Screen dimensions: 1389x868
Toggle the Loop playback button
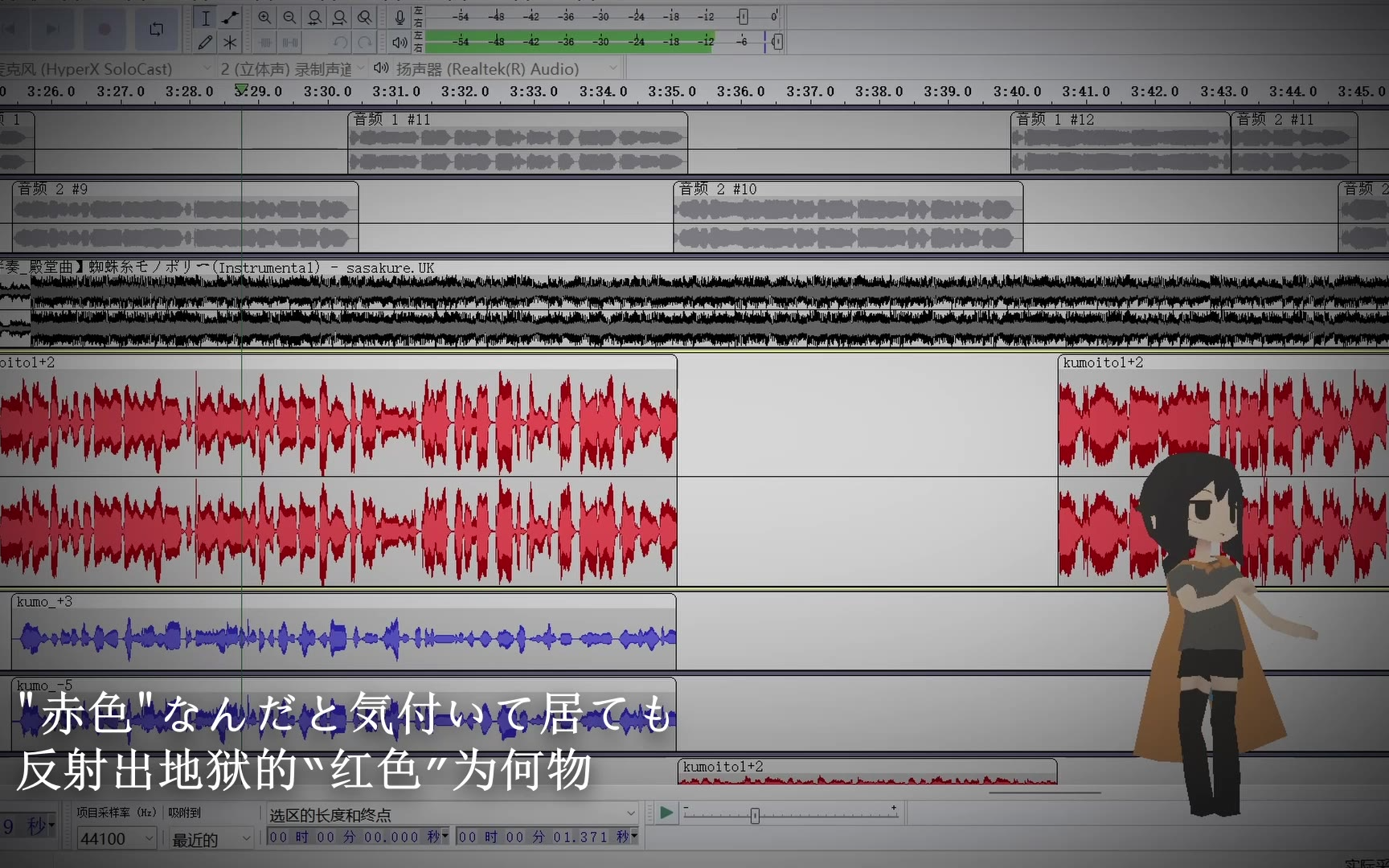(x=156, y=29)
